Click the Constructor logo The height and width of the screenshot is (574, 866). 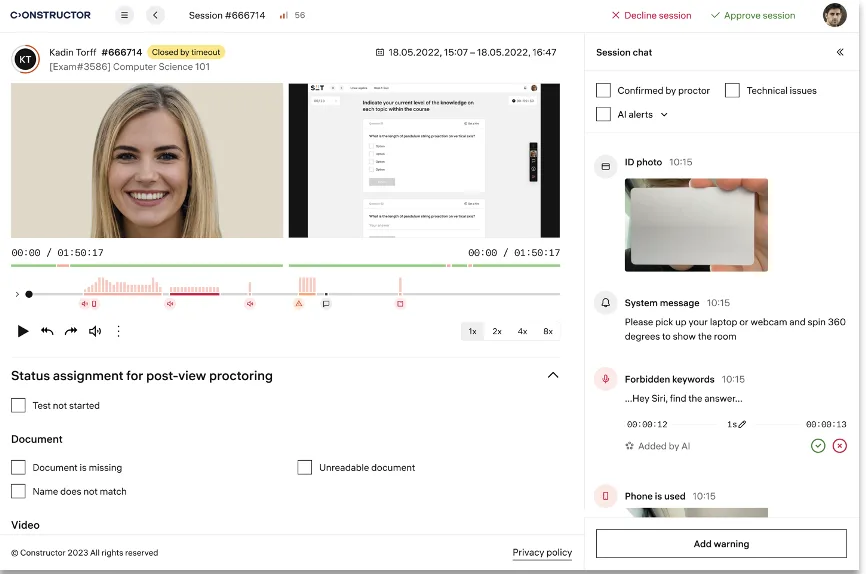point(50,15)
